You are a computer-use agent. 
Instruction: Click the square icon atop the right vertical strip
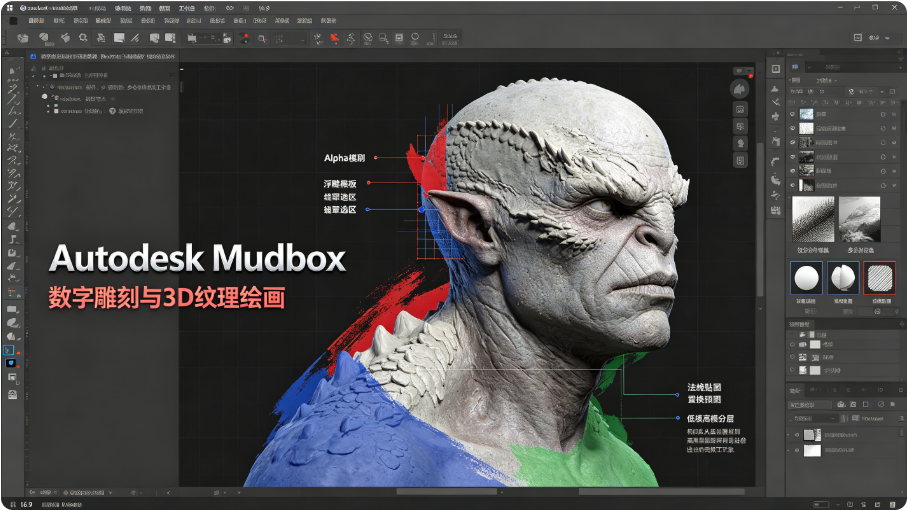pyautogui.click(x=776, y=69)
